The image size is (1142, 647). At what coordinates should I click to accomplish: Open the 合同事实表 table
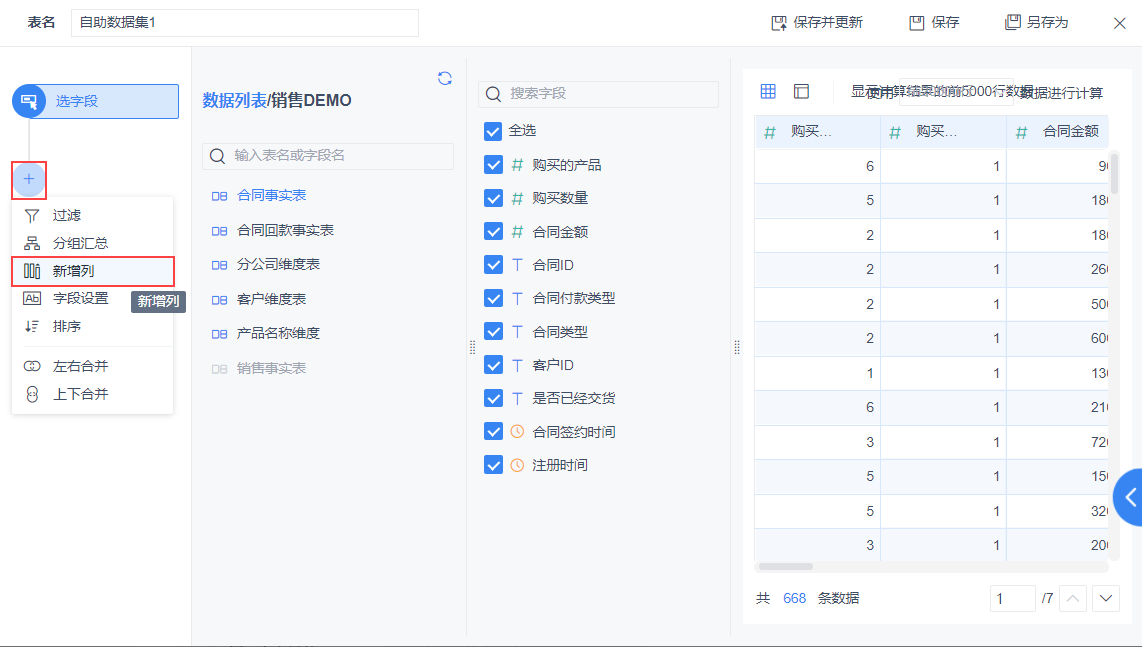point(272,195)
